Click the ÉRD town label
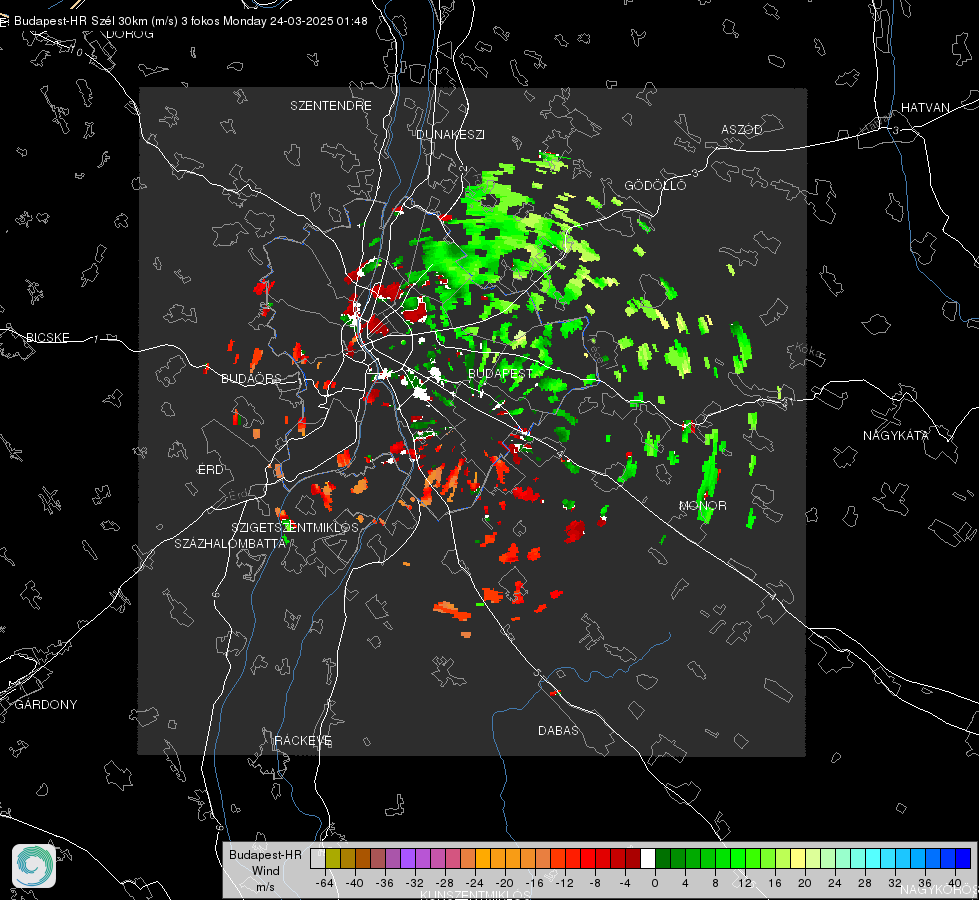Screen dimensions: 979x900 [x=210, y=470]
